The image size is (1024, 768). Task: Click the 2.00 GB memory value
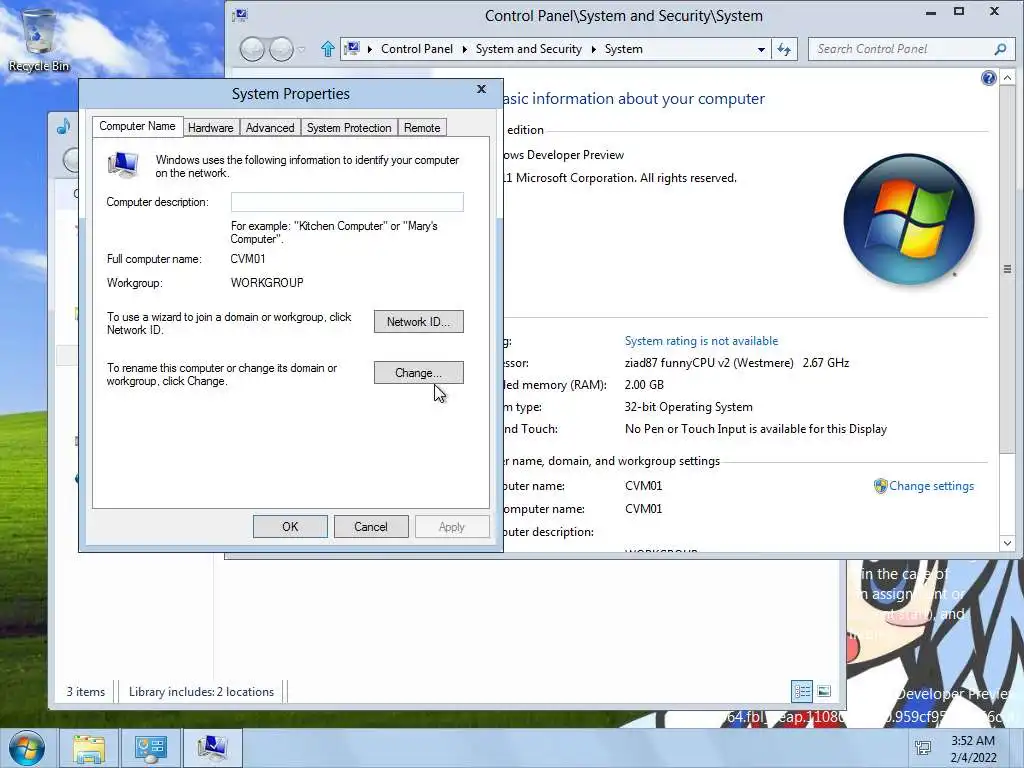644,385
